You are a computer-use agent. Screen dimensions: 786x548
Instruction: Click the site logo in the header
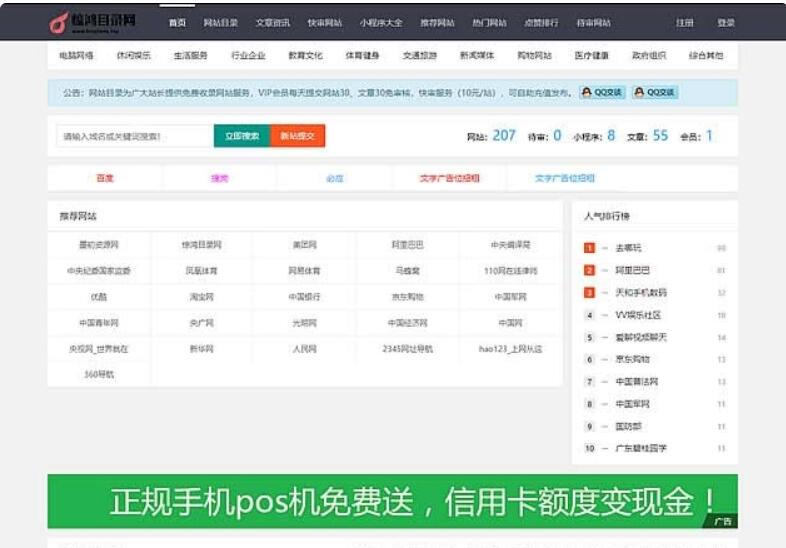(x=92, y=22)
